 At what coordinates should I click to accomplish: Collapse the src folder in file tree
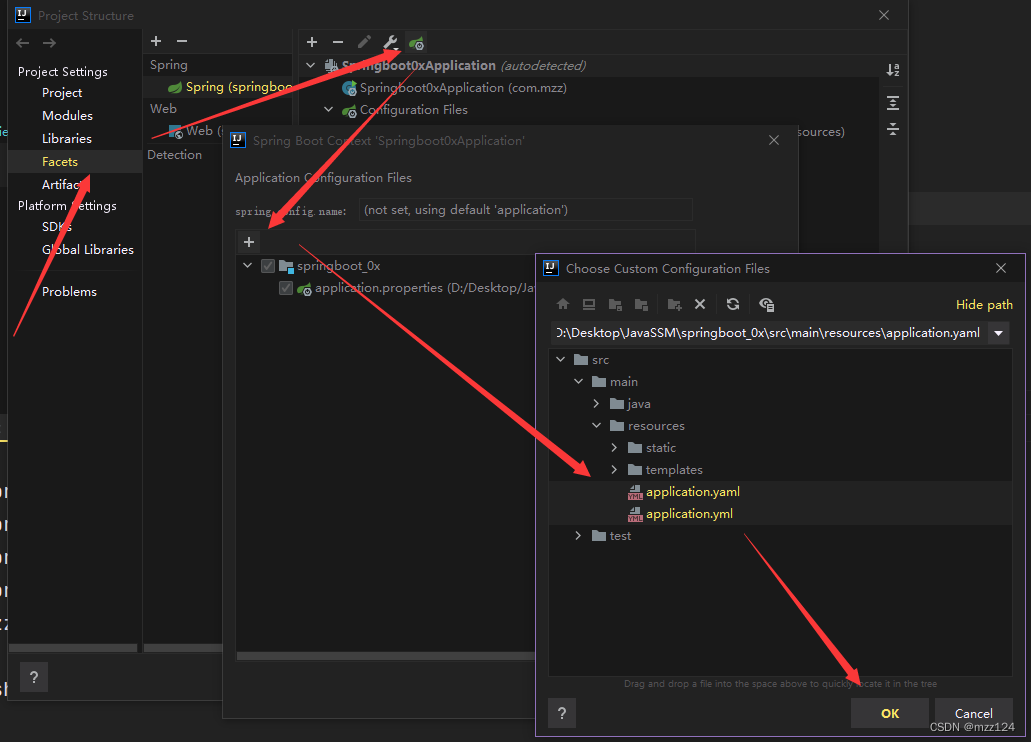[x=561, y=359]
